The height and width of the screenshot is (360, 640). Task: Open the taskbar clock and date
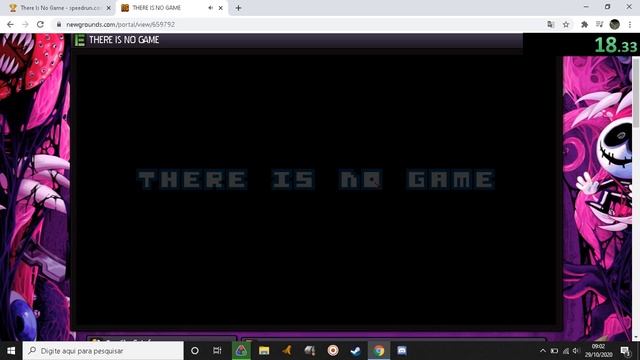[x=598, y=351]
